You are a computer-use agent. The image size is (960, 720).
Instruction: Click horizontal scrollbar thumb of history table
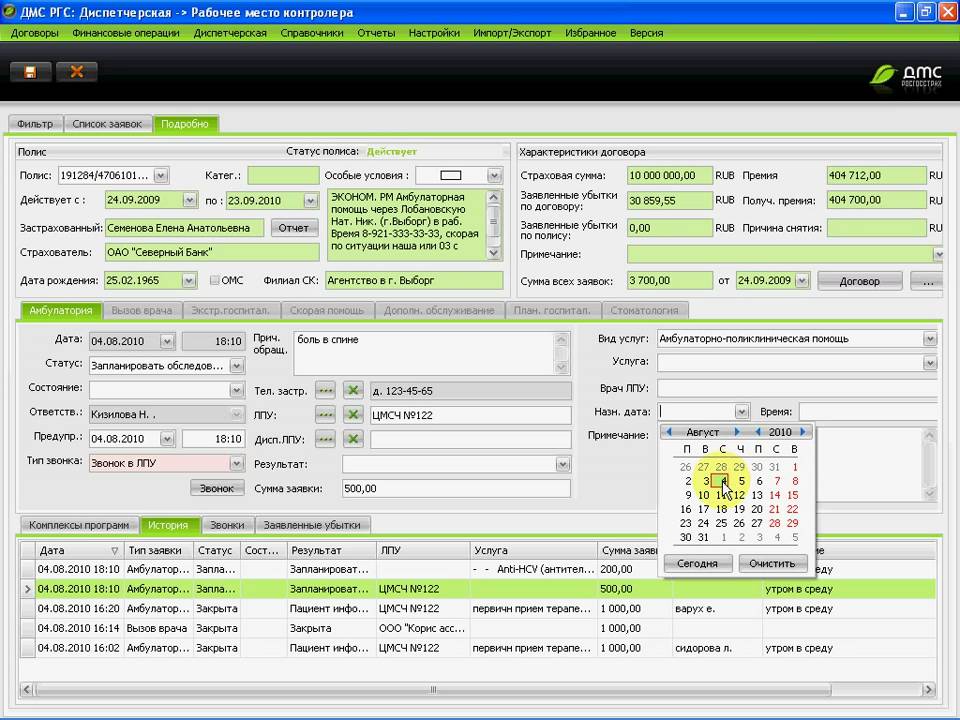pyautogui.click(x=433, y=689)
